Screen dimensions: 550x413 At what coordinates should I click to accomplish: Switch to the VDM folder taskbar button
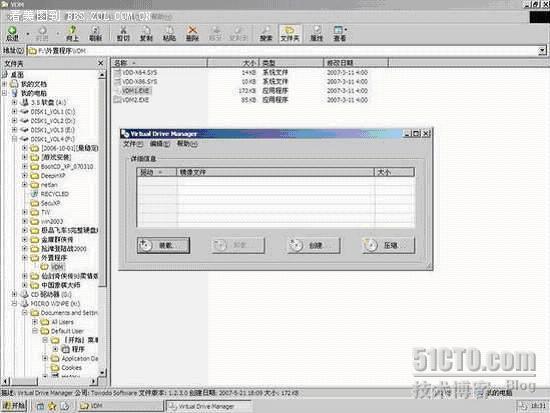[120, 406]
